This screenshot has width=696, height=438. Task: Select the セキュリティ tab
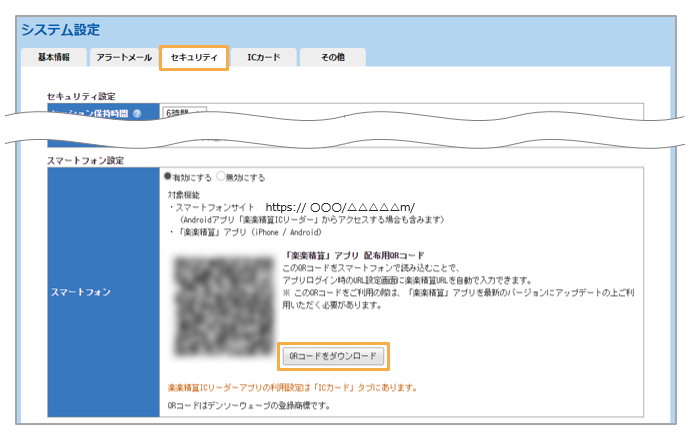pos(194,58)
